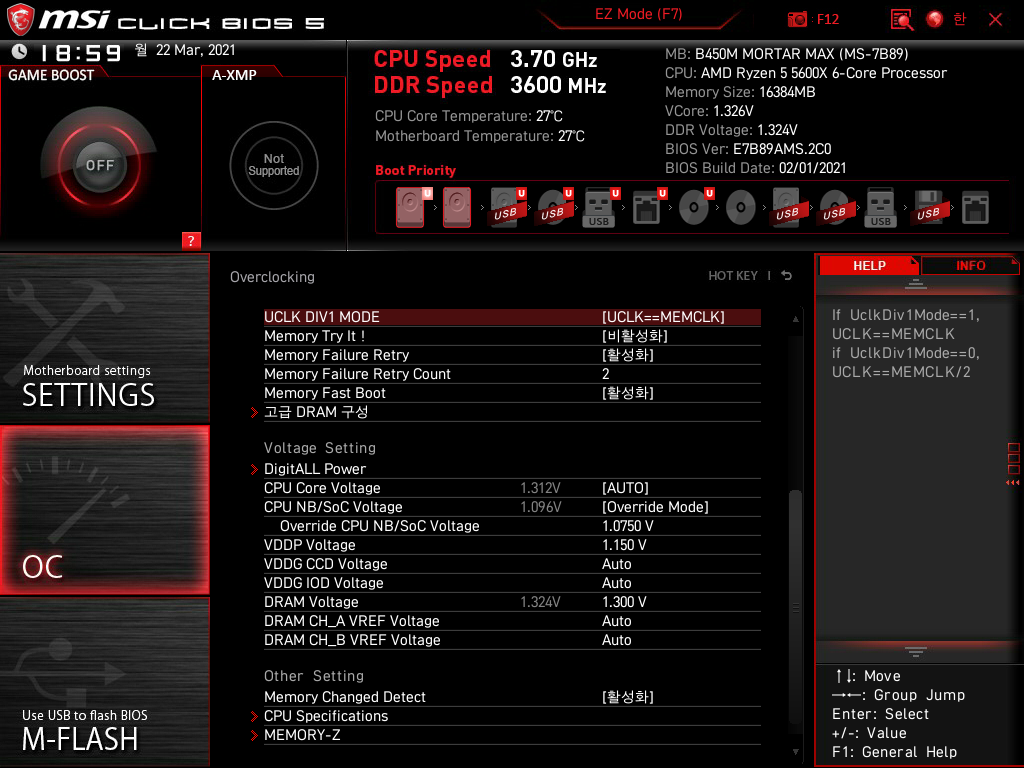Open Motherboard settings SETTINGS panel
Image resolution: width=1024 pixels, height=768 pixels.
104,338
